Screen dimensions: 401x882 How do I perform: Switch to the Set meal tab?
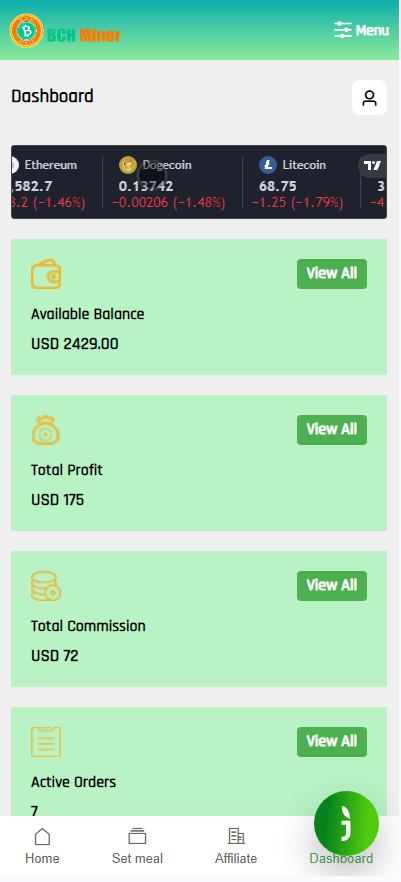(x=137, y=846)
